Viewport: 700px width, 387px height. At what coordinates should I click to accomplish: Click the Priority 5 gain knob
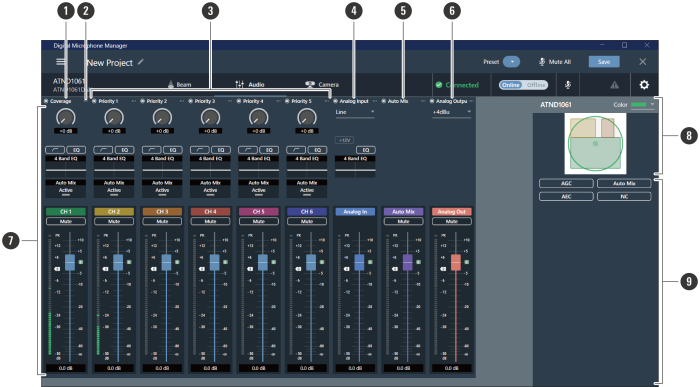coord(307,118)
